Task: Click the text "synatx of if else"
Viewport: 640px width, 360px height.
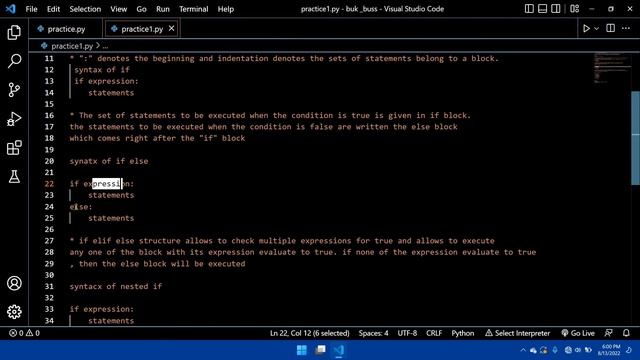Action: pyautogui.click(x=109, y=161)
